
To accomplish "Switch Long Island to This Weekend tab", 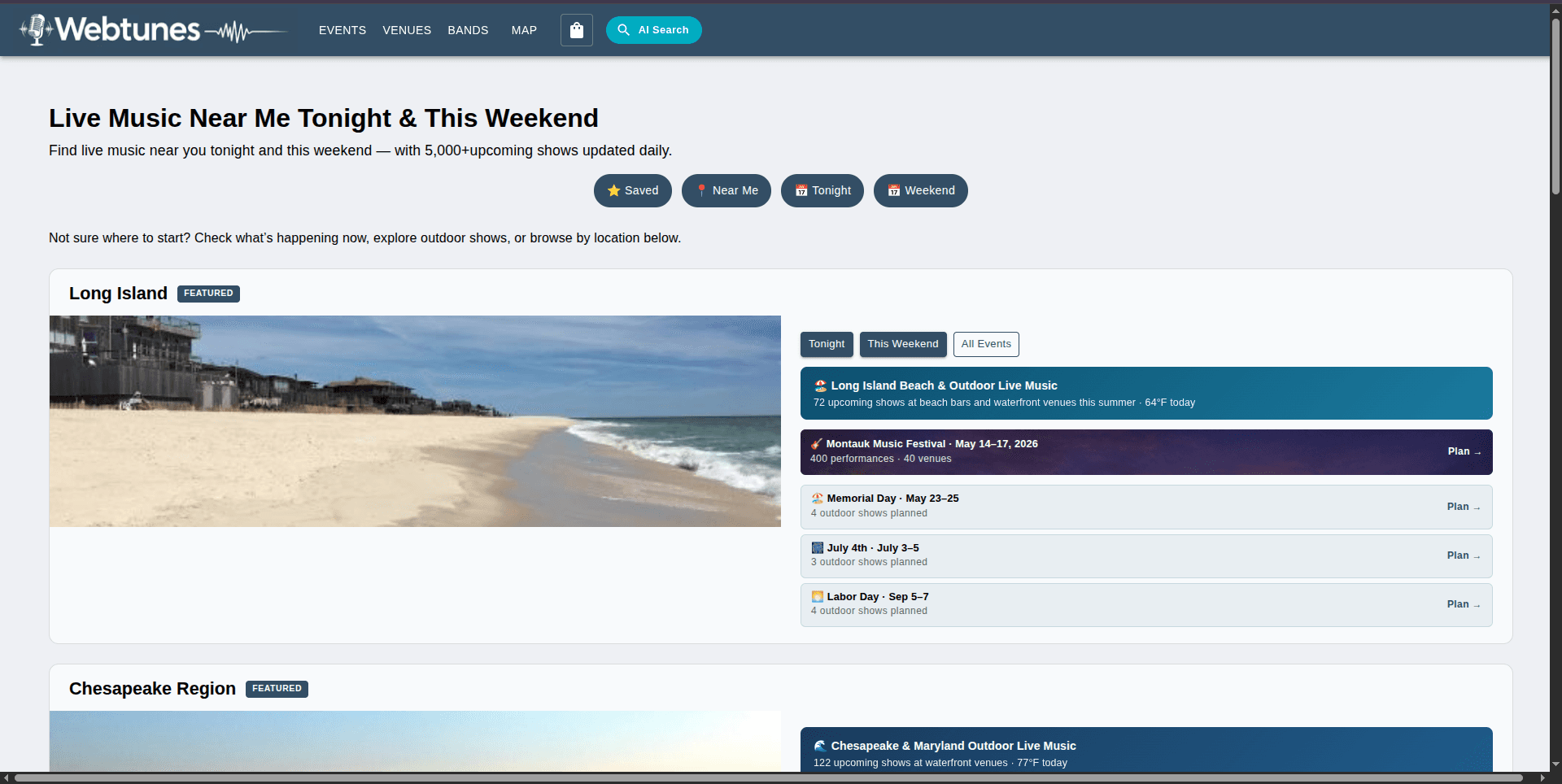I will (x=903, y=344).
